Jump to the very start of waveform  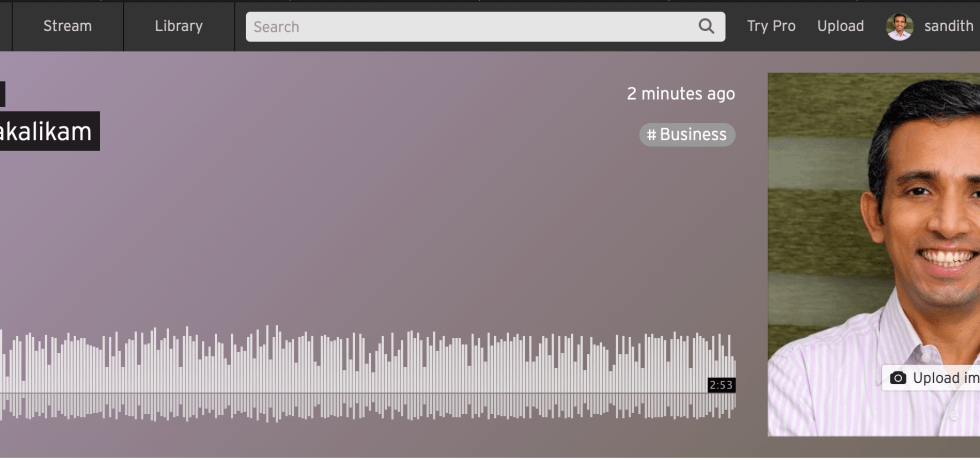pos(2,360)
